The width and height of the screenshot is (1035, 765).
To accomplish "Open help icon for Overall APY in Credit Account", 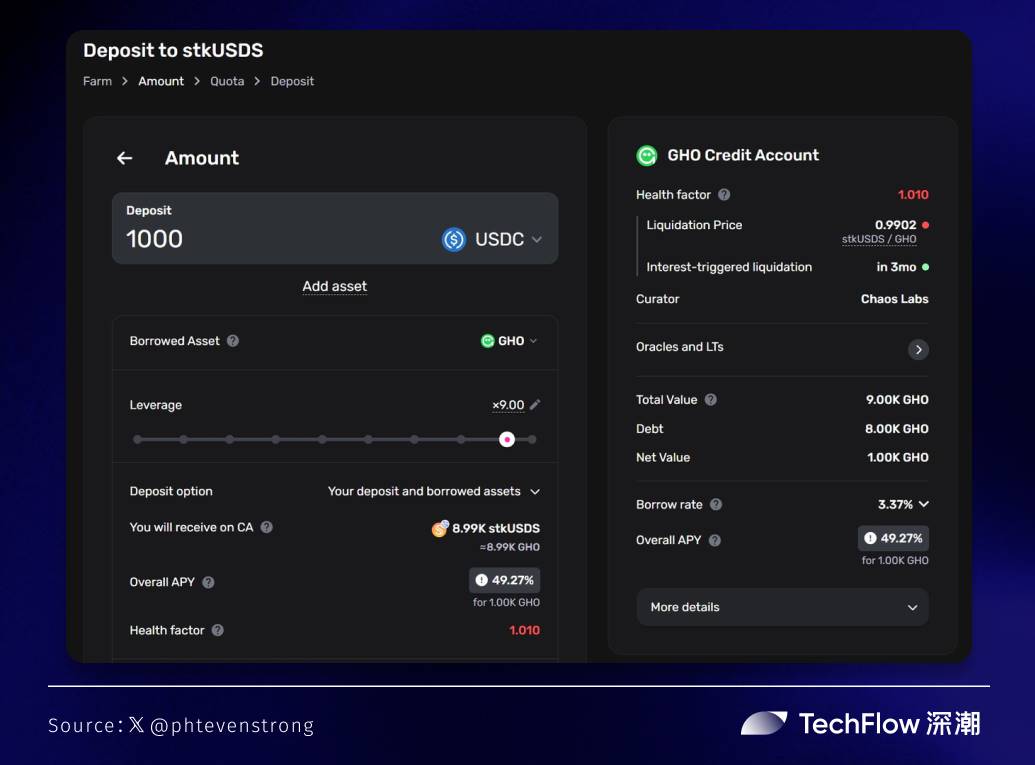I will click(x=715, y=540).
